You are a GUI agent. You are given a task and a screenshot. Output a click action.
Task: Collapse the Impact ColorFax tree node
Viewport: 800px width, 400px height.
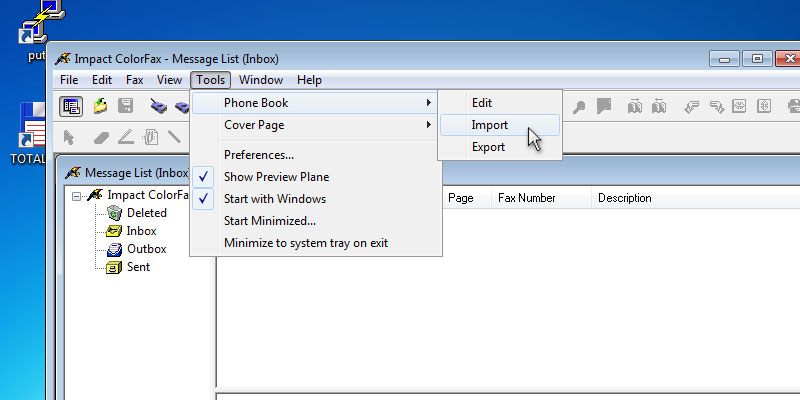click(77, 195)
